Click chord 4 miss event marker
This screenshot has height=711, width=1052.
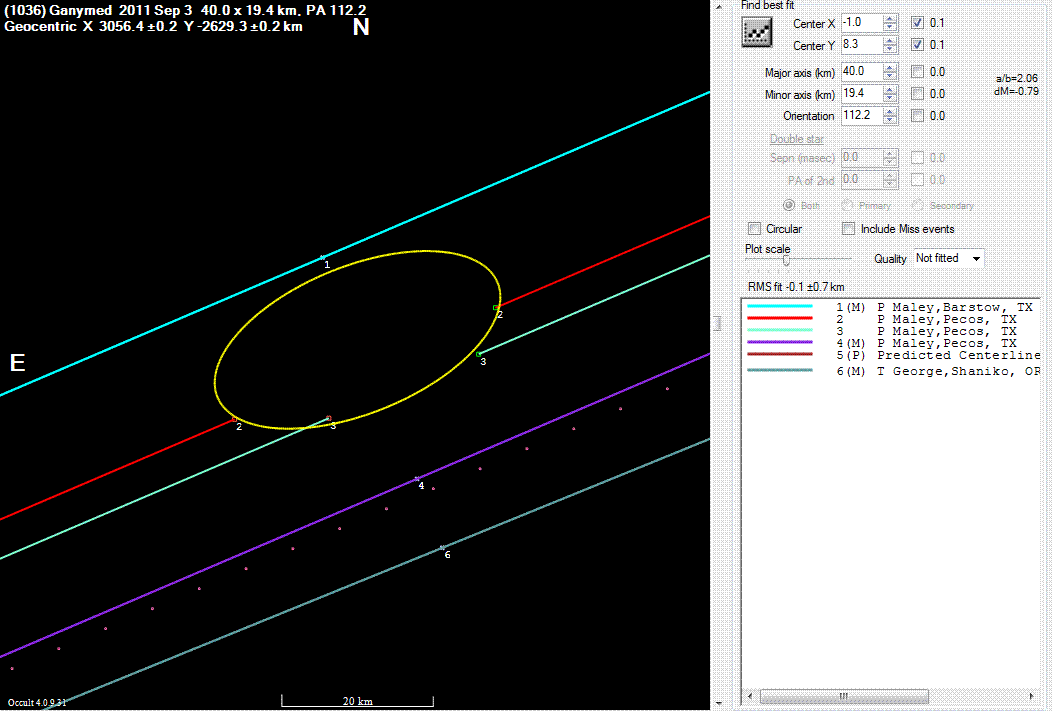click(417, 479)
